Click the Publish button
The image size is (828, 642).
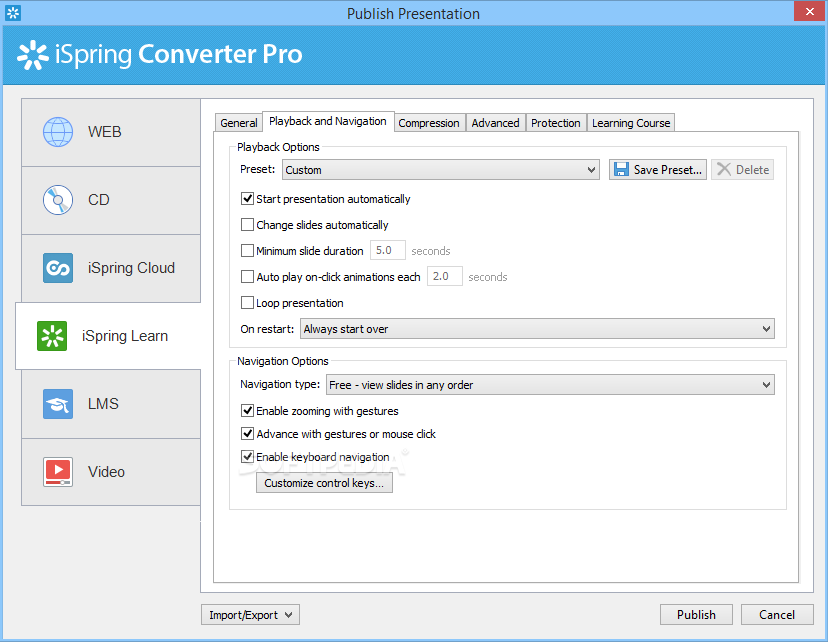(x=696, y=615)
